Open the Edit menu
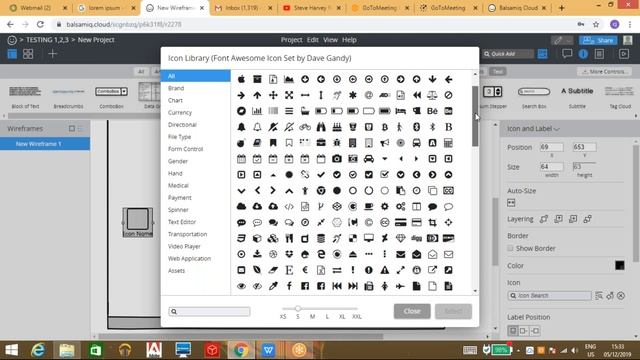 pyautogui.click(x=313, y=40)
